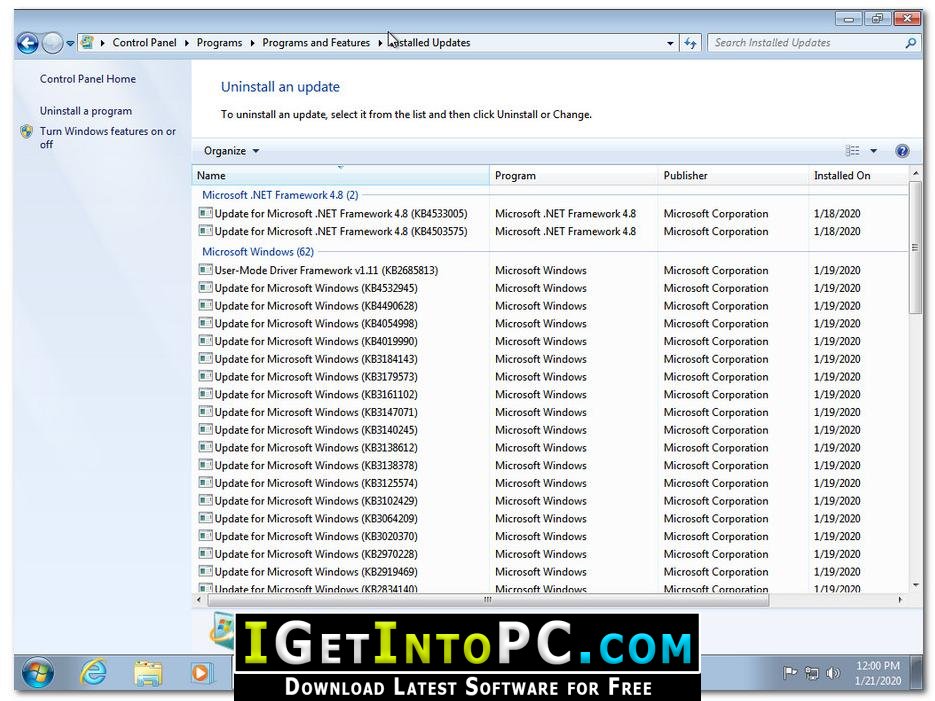
Task: Select the KB3161102 update icon
Action: tap(205, 394)
